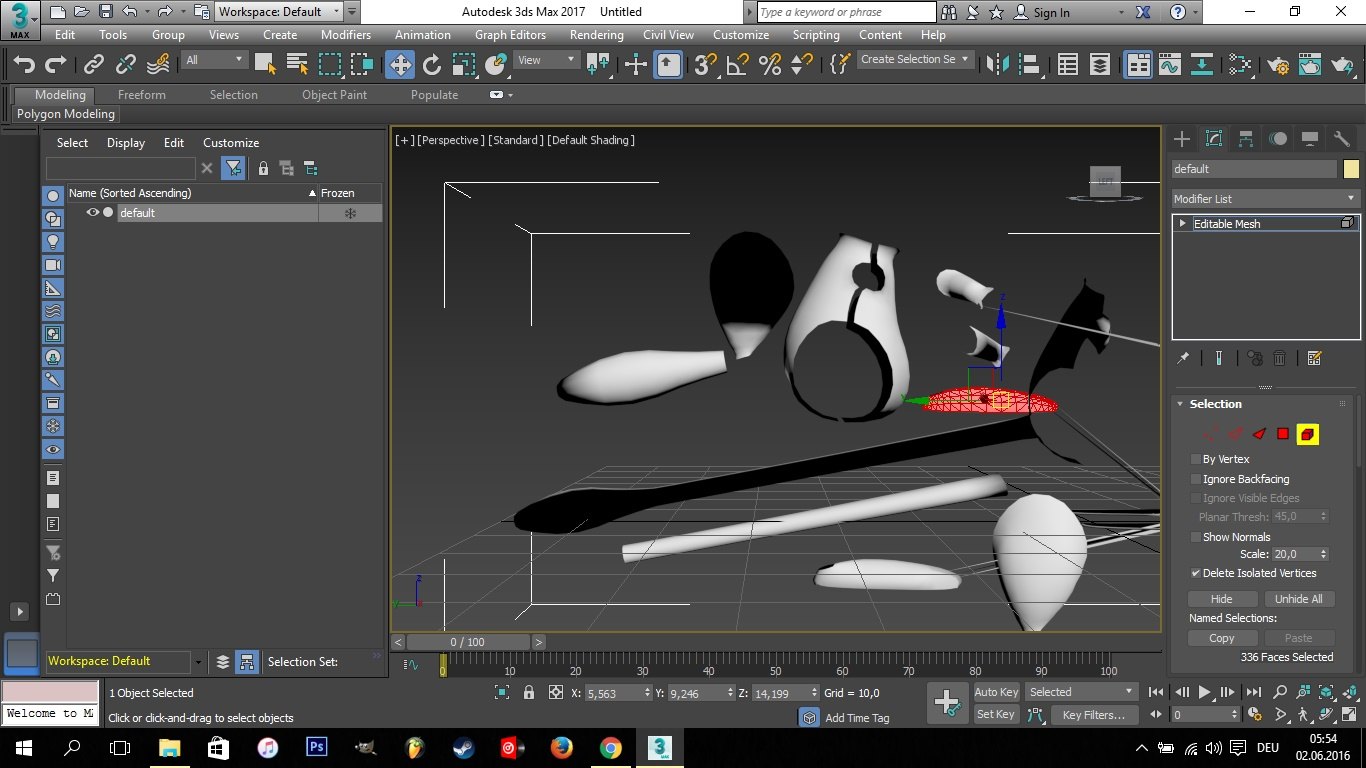Screen dimensions: 1366x768
Task: Switch to the Create command panel
Action: click(x=1182, y=139)
